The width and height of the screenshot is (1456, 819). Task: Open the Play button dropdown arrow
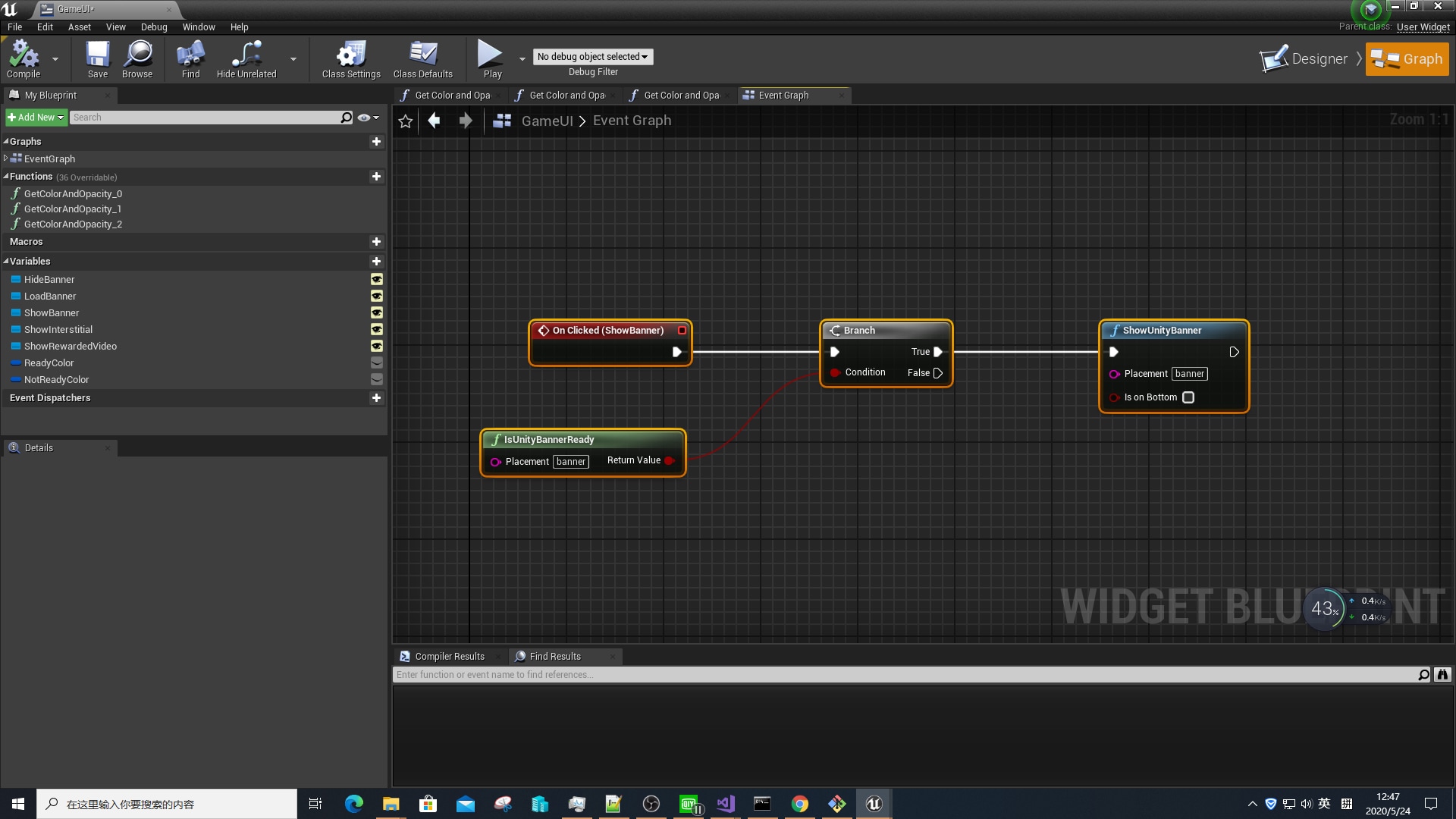(x=522, y=58)
